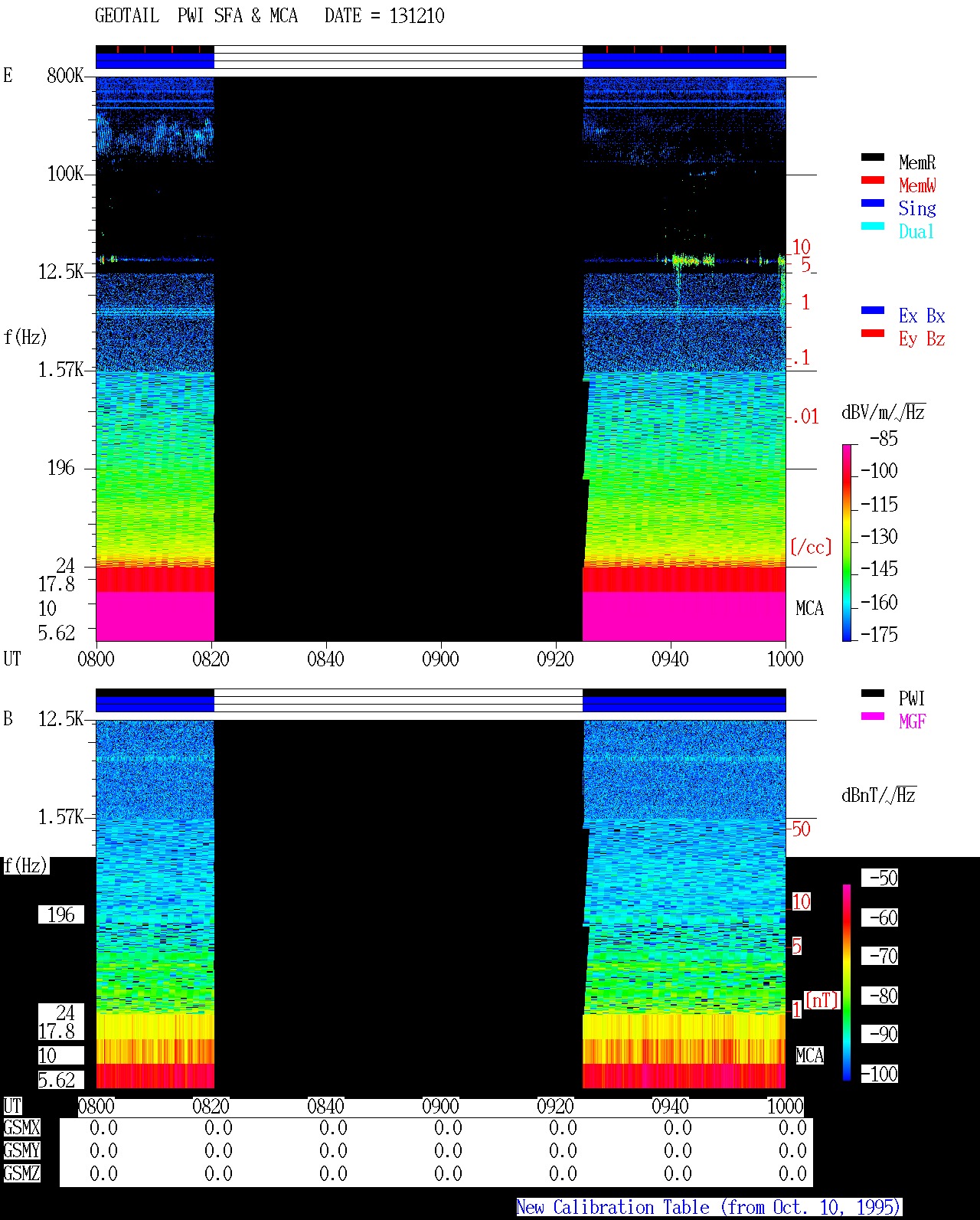Click the red Ey Bz legend swatch
Image resolution: width=980 pixels, height=1220 pixels.
tap(873, 333)
